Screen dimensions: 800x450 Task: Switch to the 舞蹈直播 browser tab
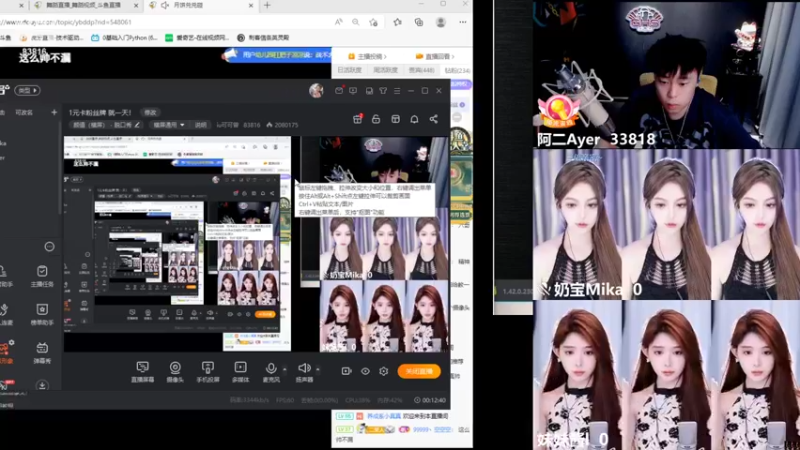pos(84,5)
